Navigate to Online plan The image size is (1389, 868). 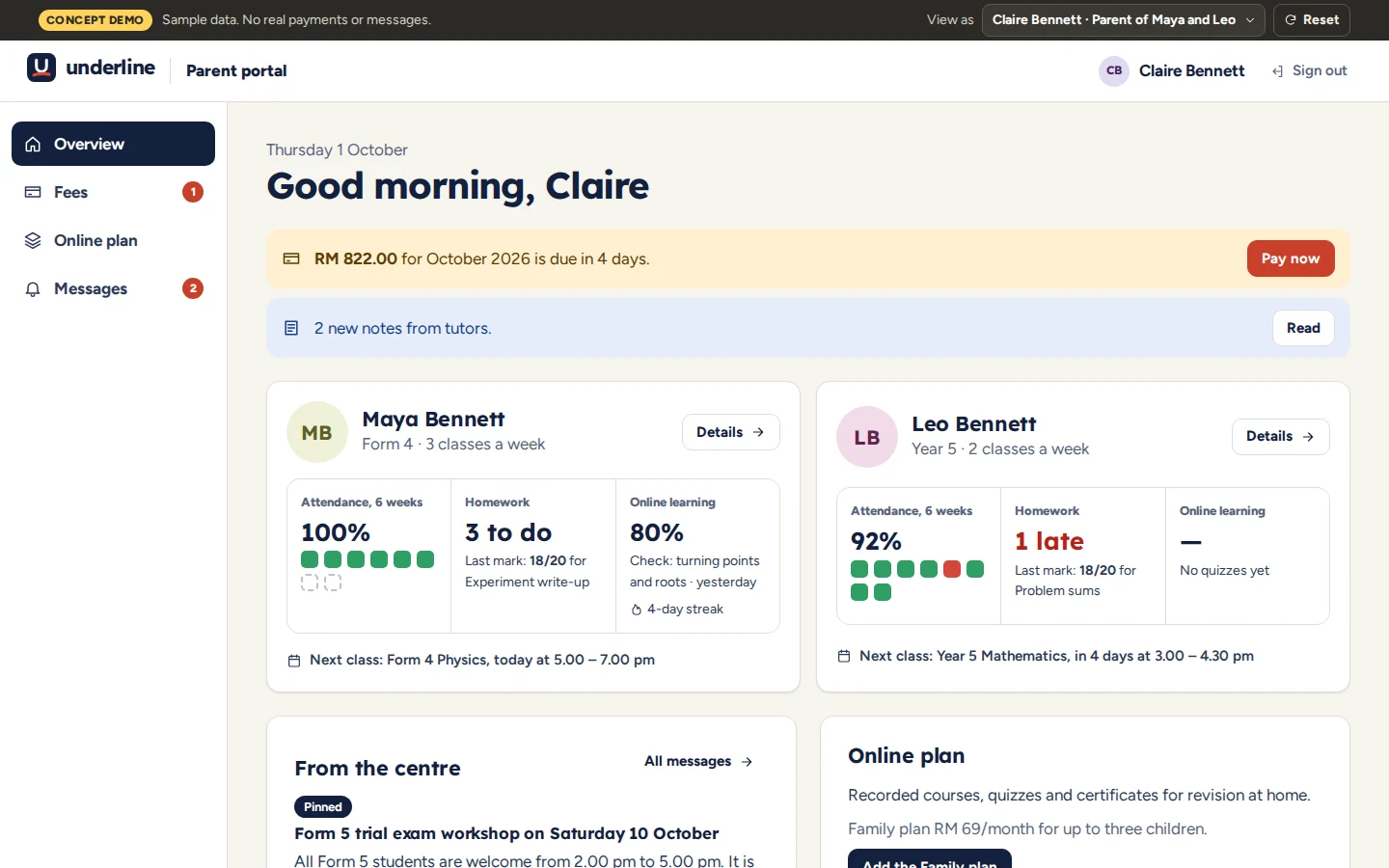[x=113, y=240]
